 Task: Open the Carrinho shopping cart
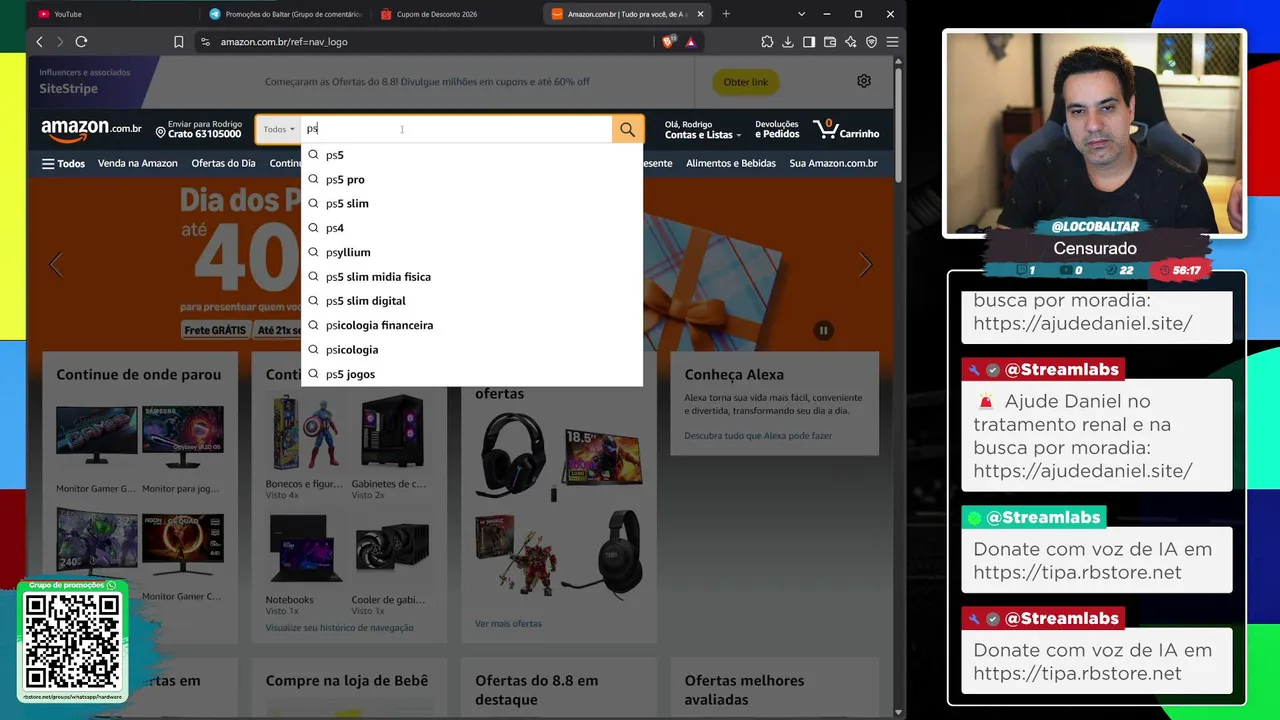pos(846,130)
